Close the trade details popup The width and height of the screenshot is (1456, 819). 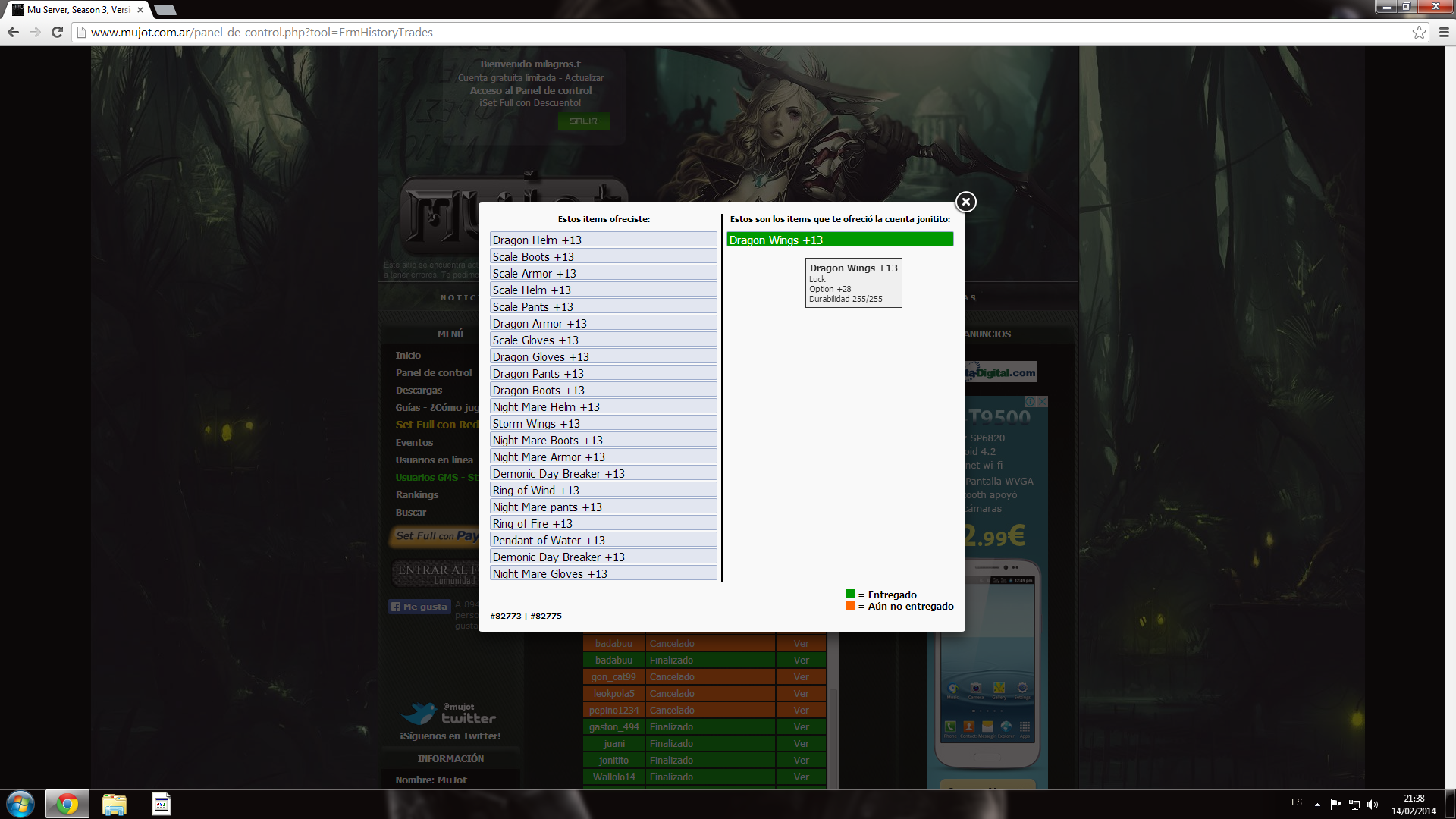coord(965,202)
